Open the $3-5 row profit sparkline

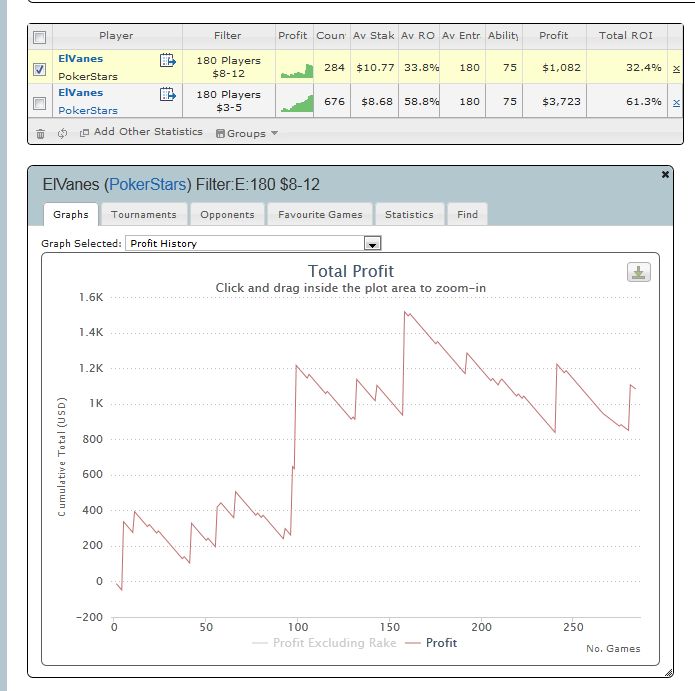click(x=296, y=102)
